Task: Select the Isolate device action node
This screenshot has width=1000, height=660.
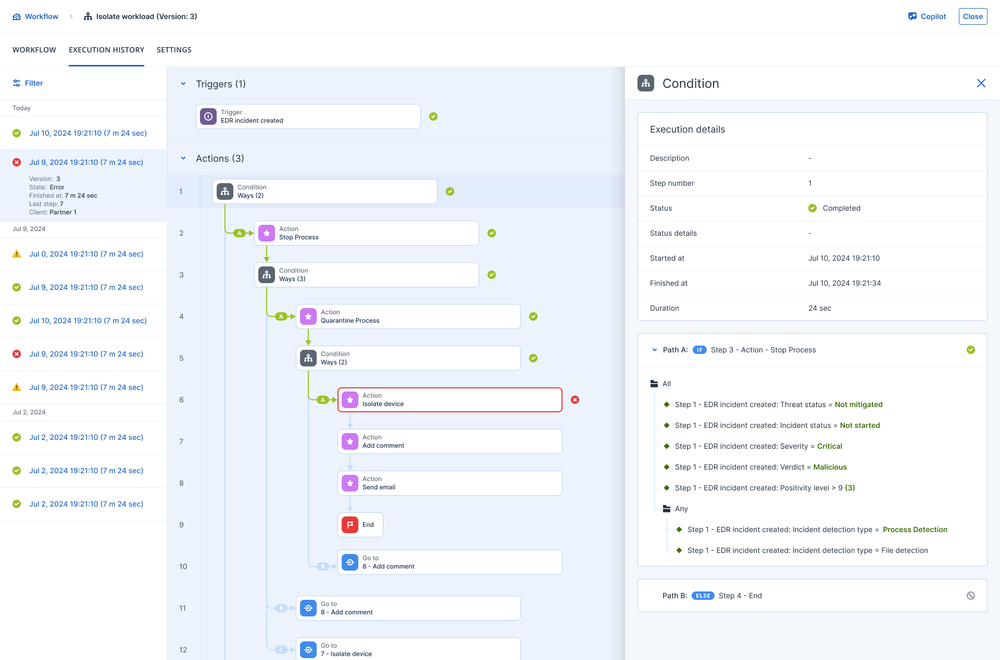Action: click(x=450, y=400)
